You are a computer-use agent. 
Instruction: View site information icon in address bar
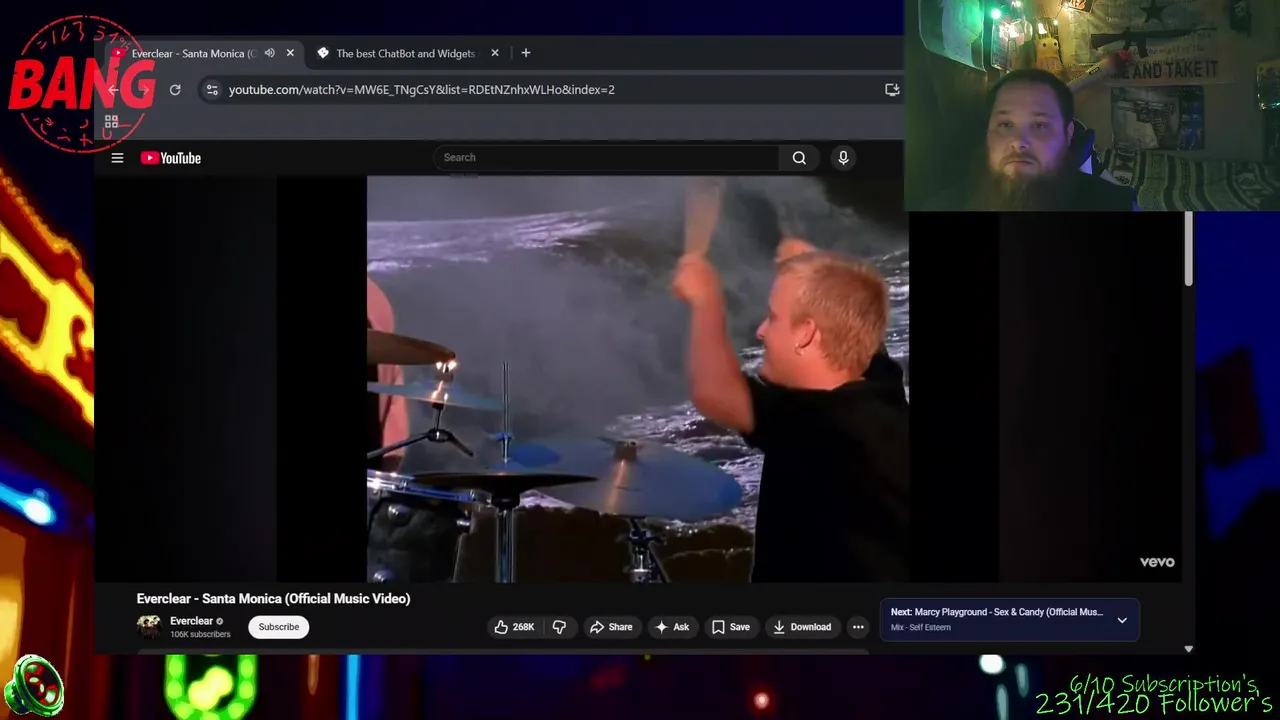click(211, 90)
